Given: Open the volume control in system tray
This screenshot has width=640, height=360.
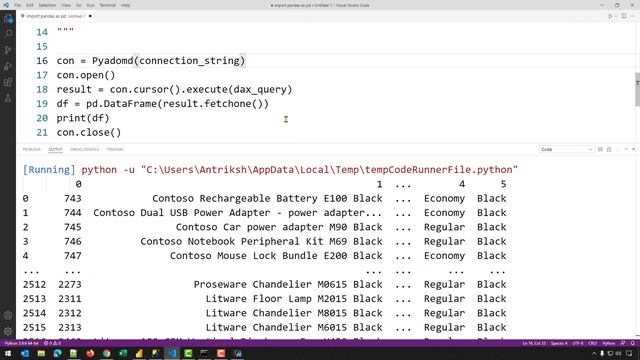Looking at the screenshot, I should [x=618, y=353].
